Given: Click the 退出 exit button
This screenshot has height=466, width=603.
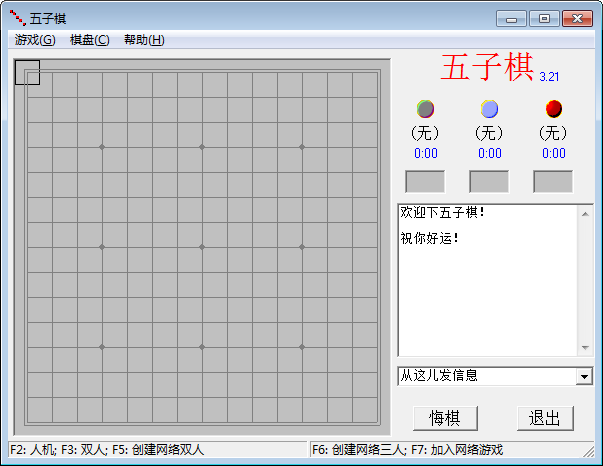Looking at the screenshot, I should (x=545, y=418).
